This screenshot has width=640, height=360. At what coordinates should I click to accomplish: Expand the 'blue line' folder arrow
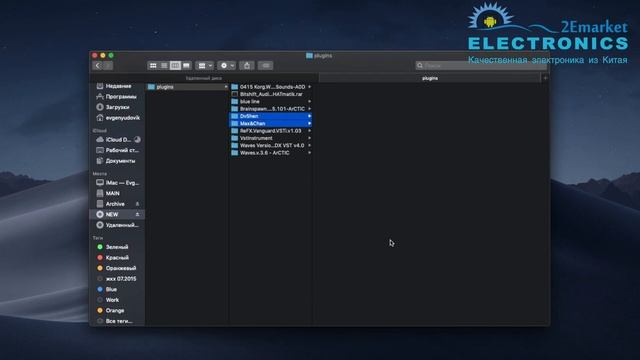pyautogui.click(x=309, y=102)
